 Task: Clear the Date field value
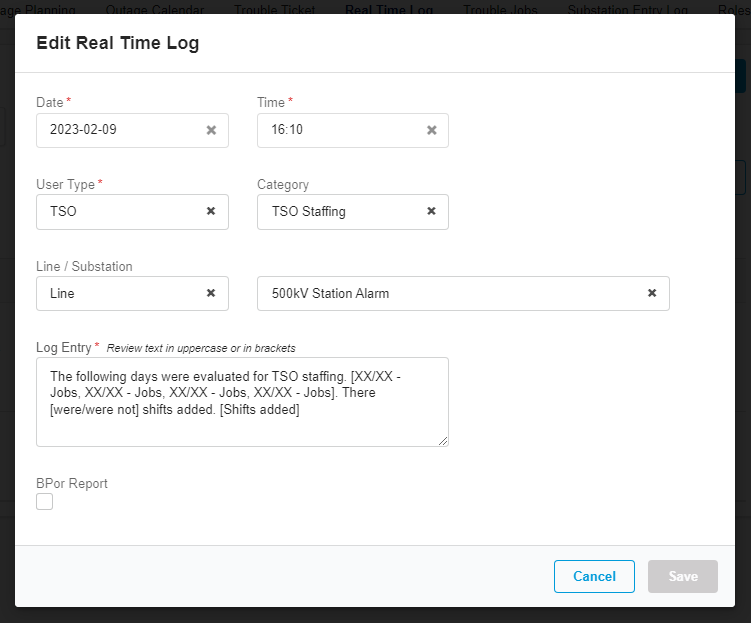click(211, 130)
